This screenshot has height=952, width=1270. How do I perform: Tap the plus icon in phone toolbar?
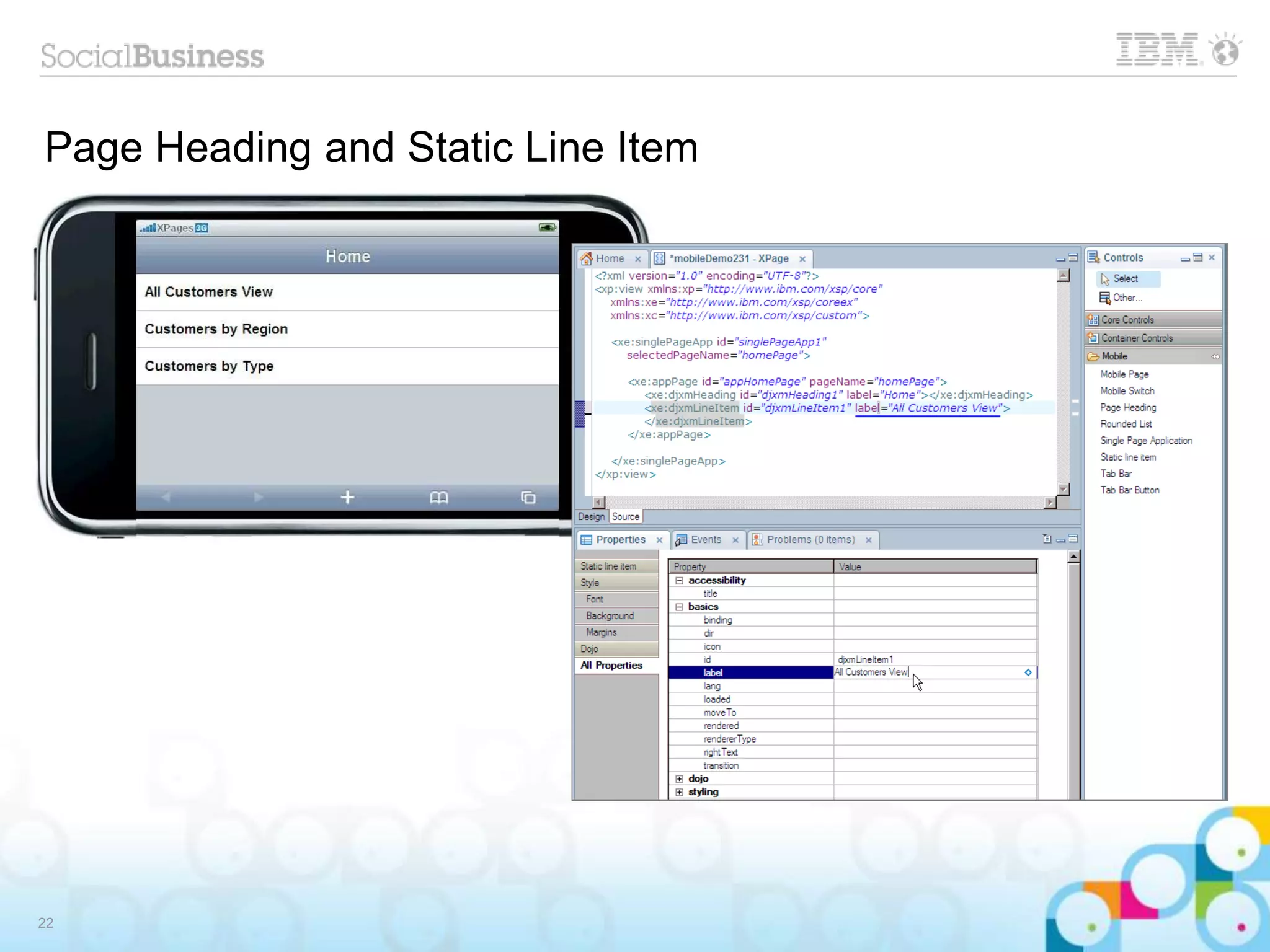(348, 497)
